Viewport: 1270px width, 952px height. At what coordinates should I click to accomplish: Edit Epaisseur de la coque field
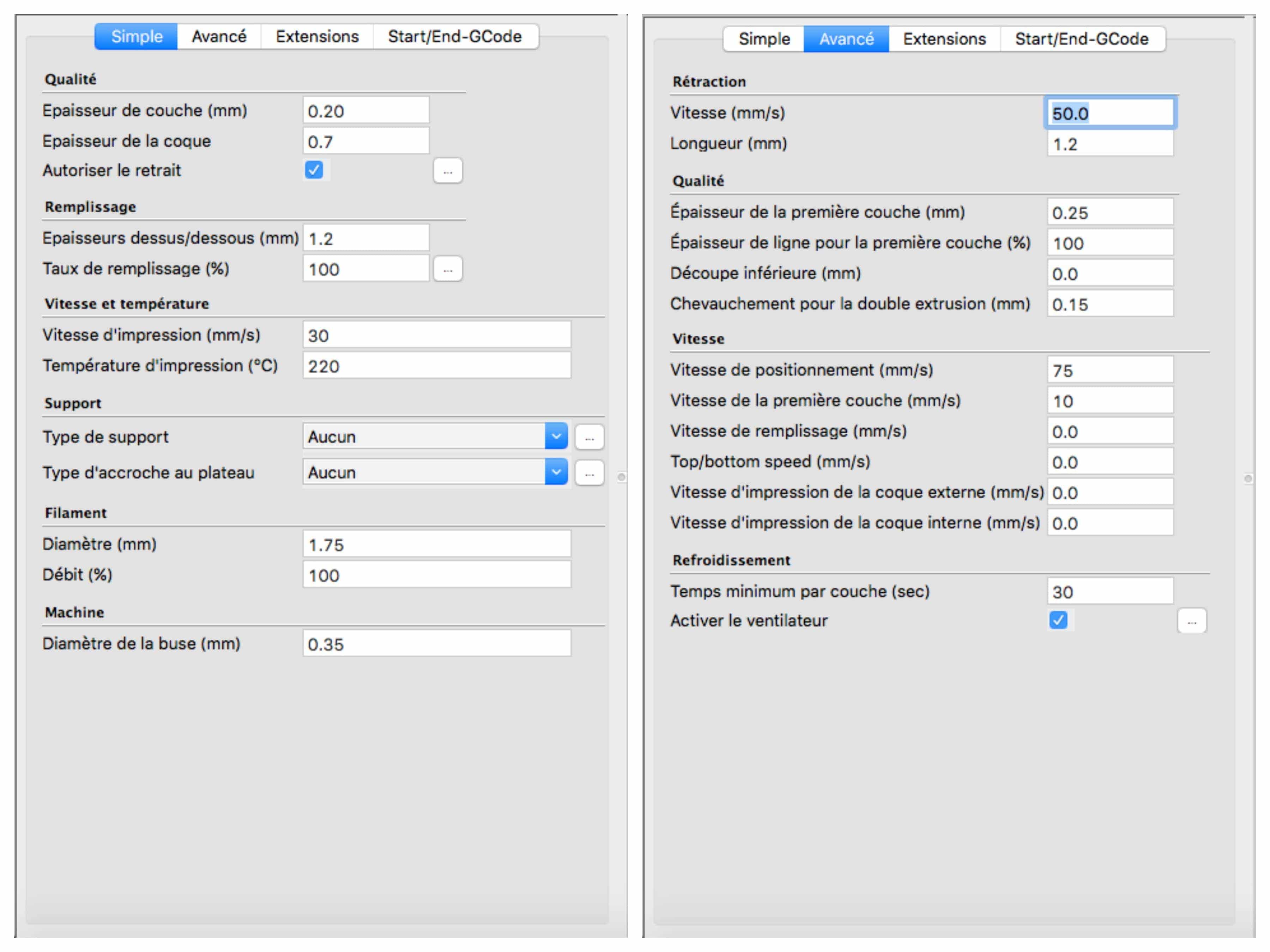pyautogui.click(x=366, y=141)
